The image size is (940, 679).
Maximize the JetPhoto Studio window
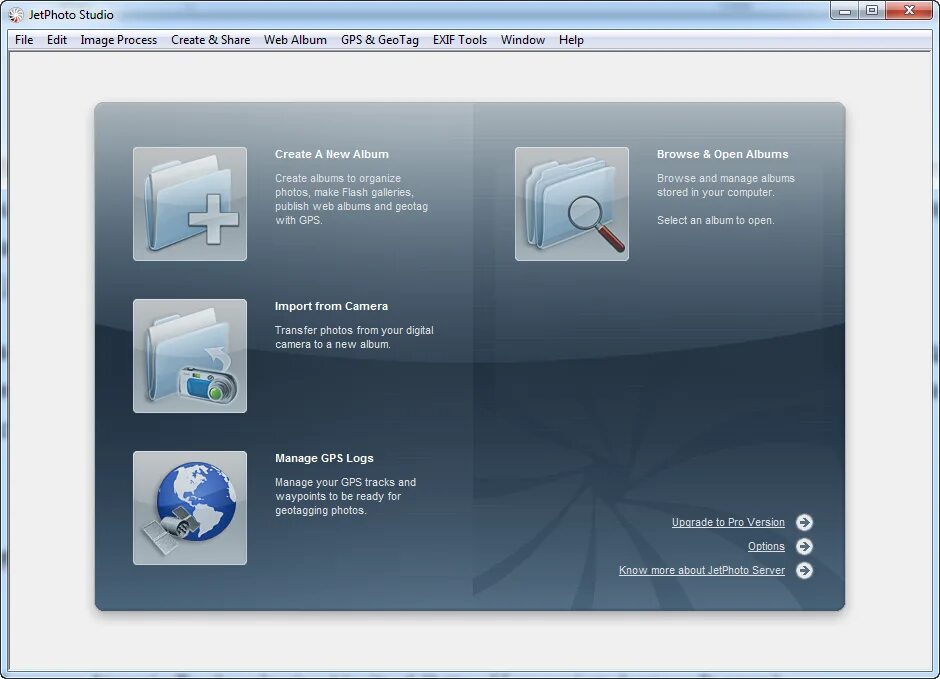point(872,11)
